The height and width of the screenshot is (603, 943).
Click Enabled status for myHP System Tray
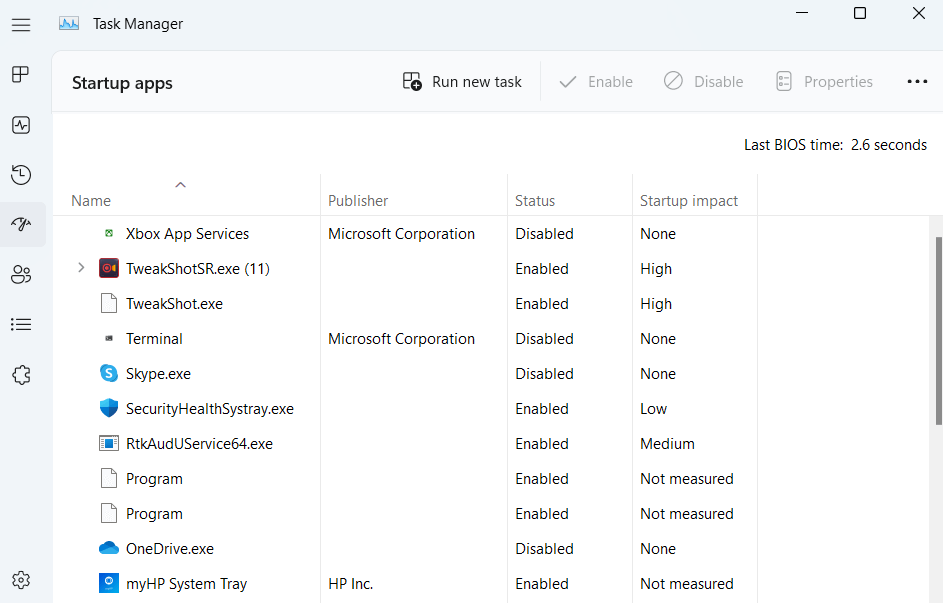(x=542, y=584)
